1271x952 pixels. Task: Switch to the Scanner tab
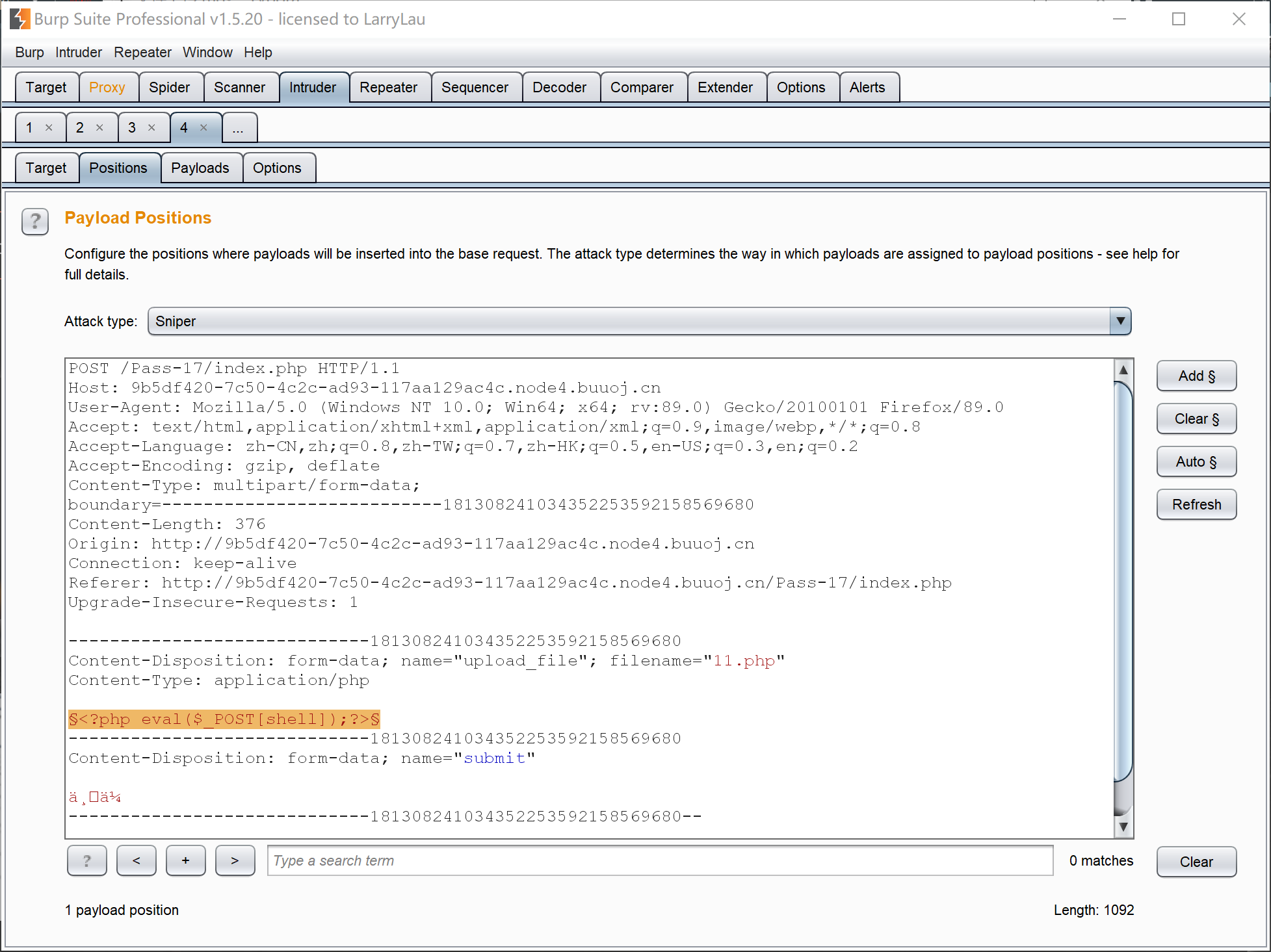coord(240,87)
